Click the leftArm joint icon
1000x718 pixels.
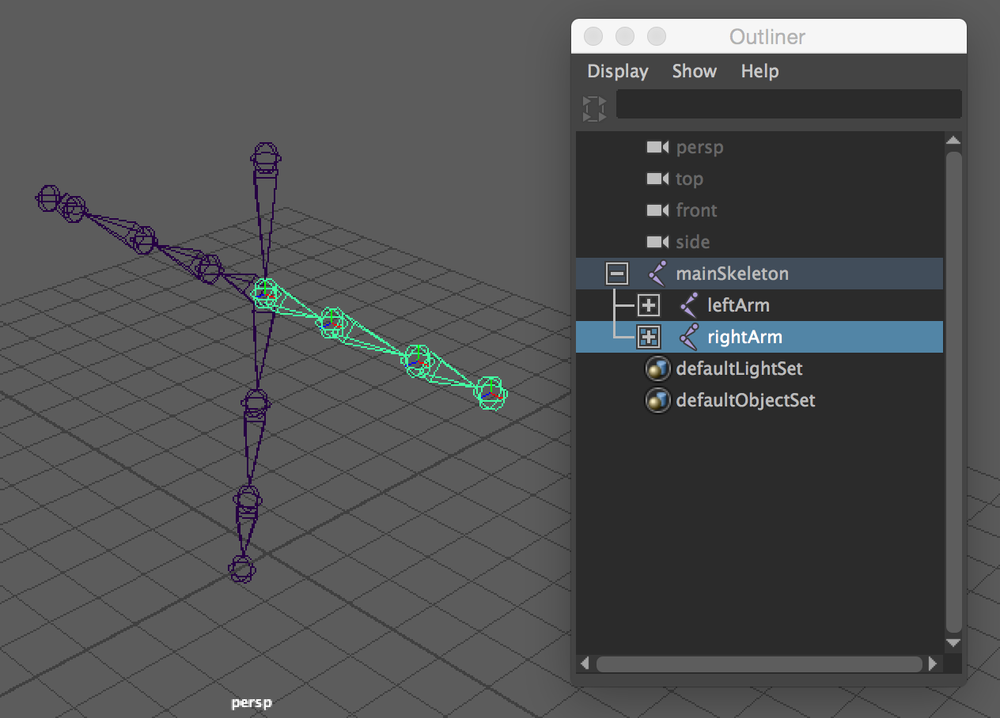tap(689, 305)
